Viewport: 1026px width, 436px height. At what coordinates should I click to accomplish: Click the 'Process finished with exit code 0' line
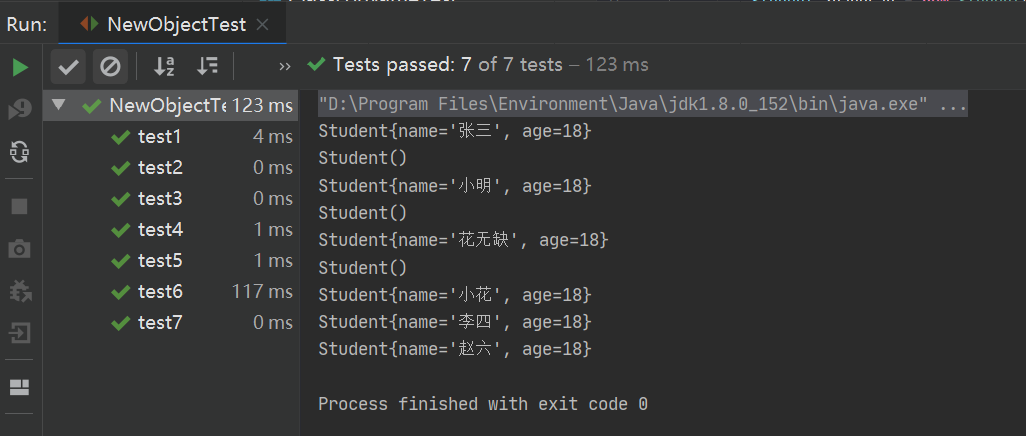[482, 404]
